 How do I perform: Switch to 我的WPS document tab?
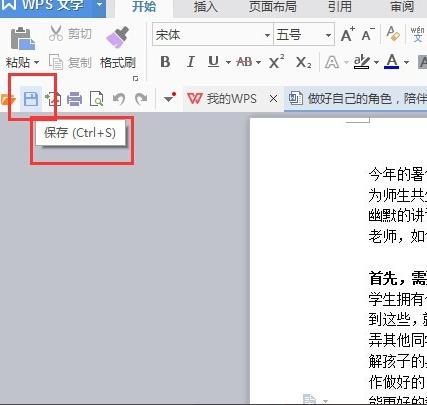[222, 99]
